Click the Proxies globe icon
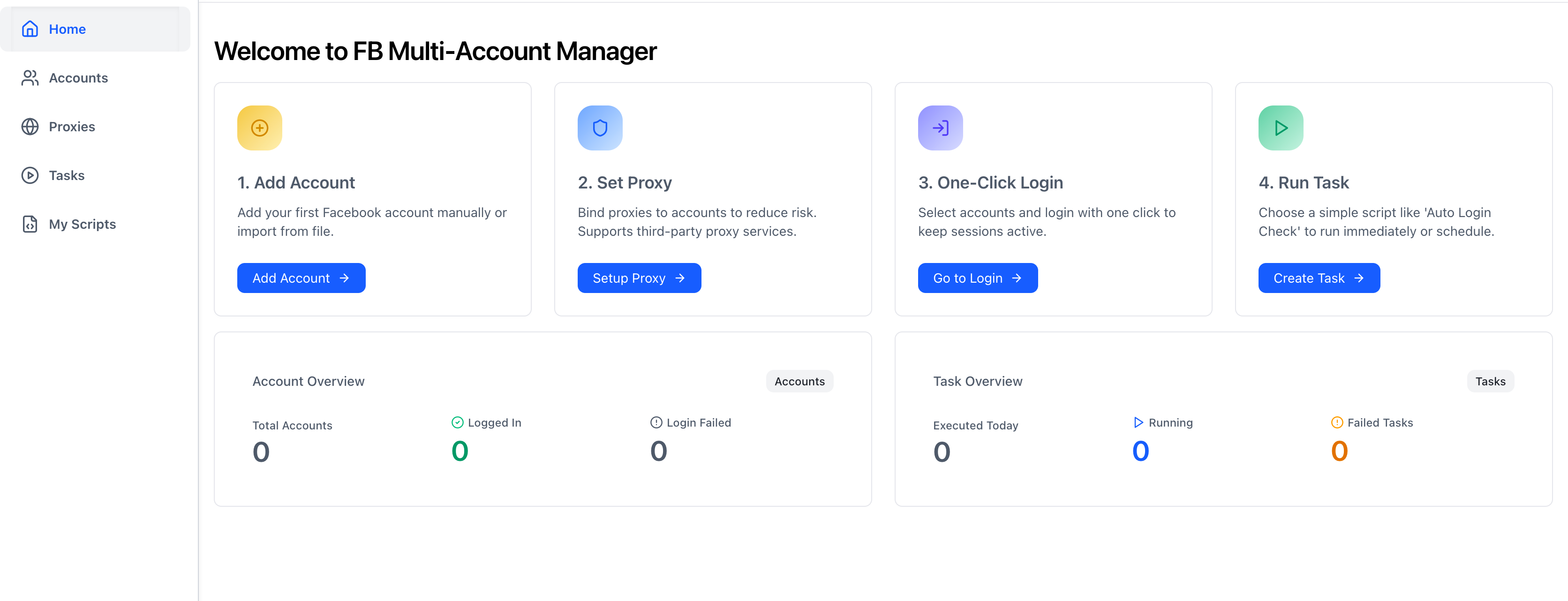1568x601 pixels. coord(30,127)
